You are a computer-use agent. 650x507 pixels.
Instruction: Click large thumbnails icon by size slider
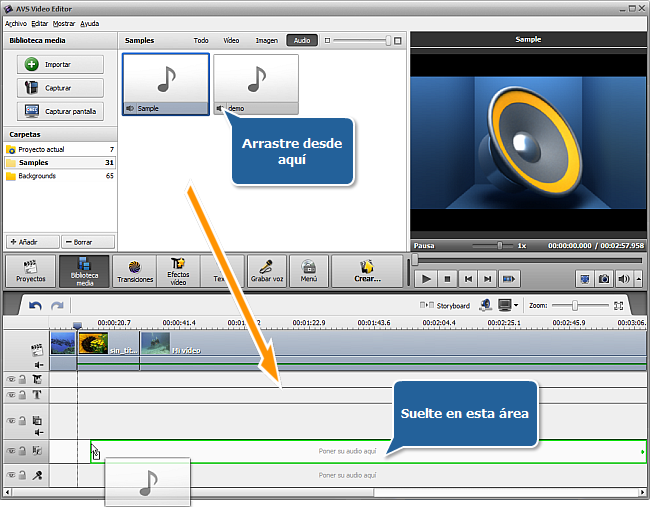398,41
